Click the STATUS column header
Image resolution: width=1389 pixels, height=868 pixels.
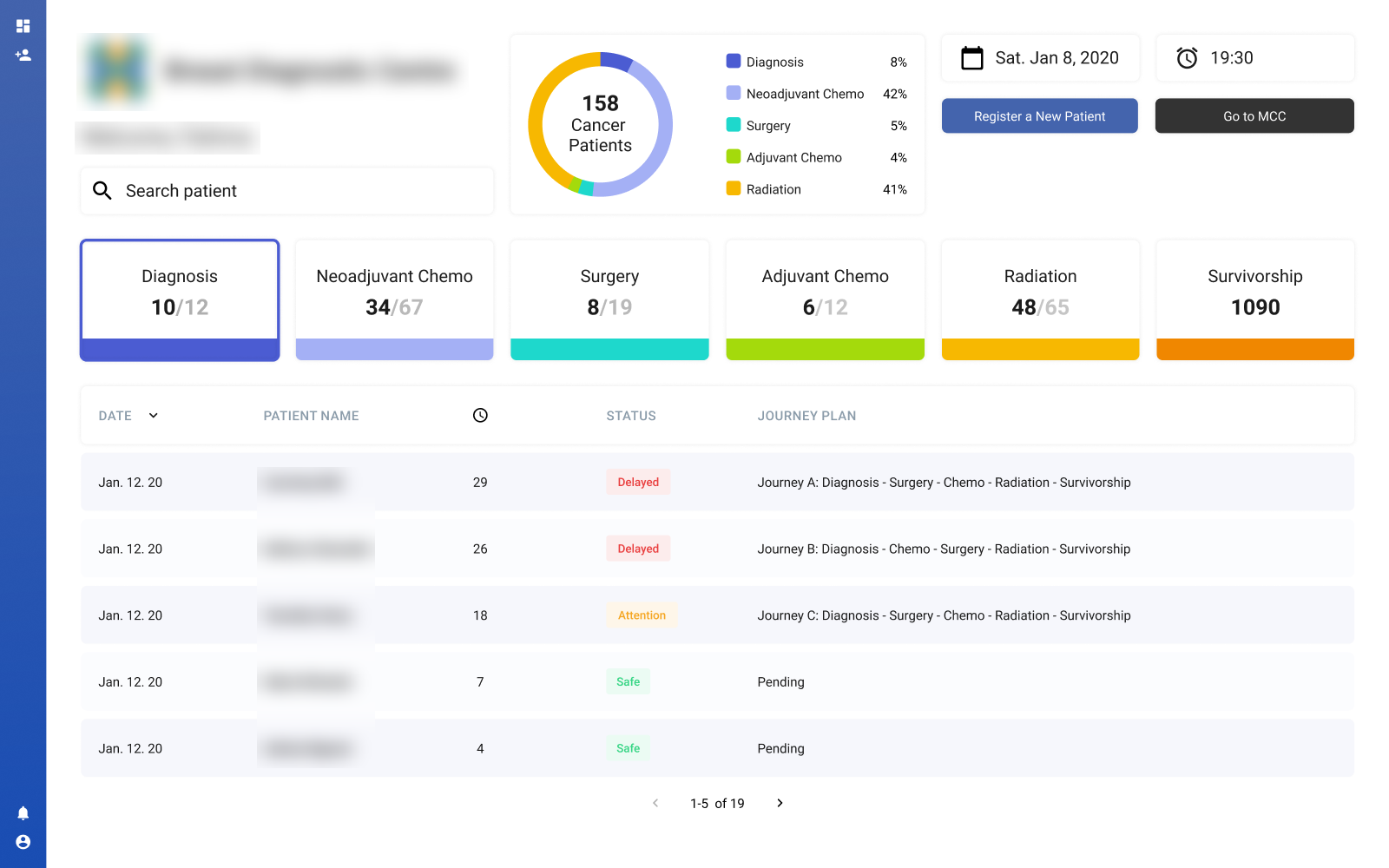(631, 416)
